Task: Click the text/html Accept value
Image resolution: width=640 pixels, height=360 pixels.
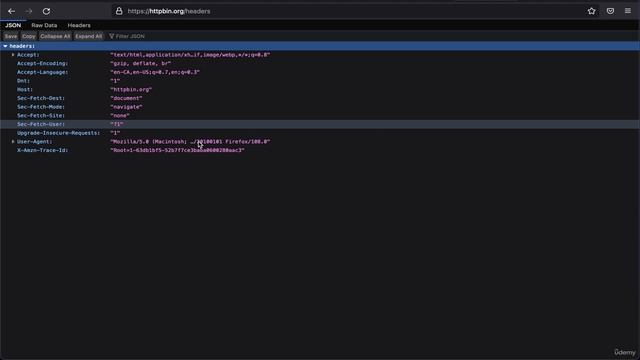Action: pyautogui.click(x=190, y=55)
